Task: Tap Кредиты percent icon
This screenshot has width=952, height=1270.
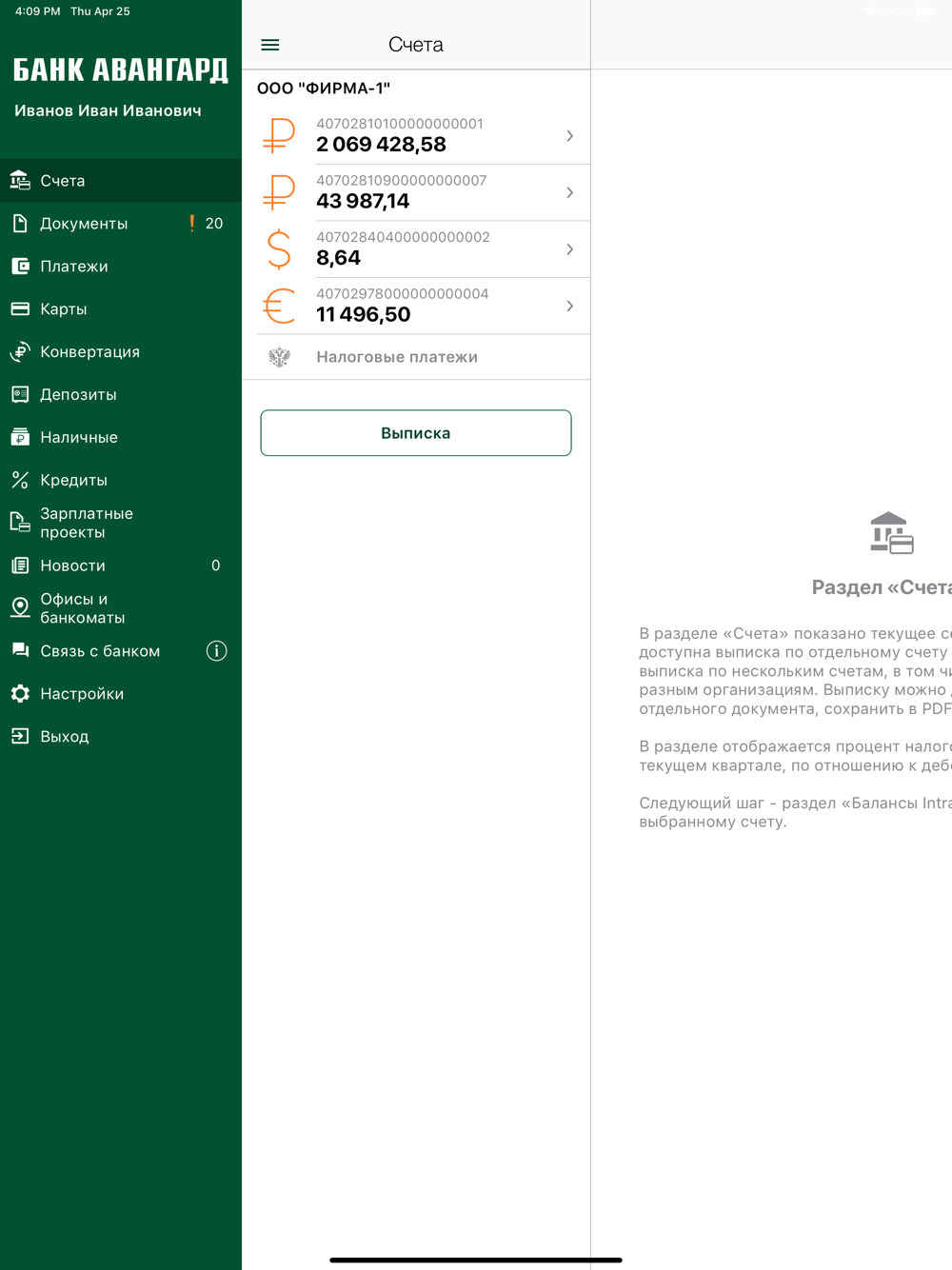Action: 20,480
